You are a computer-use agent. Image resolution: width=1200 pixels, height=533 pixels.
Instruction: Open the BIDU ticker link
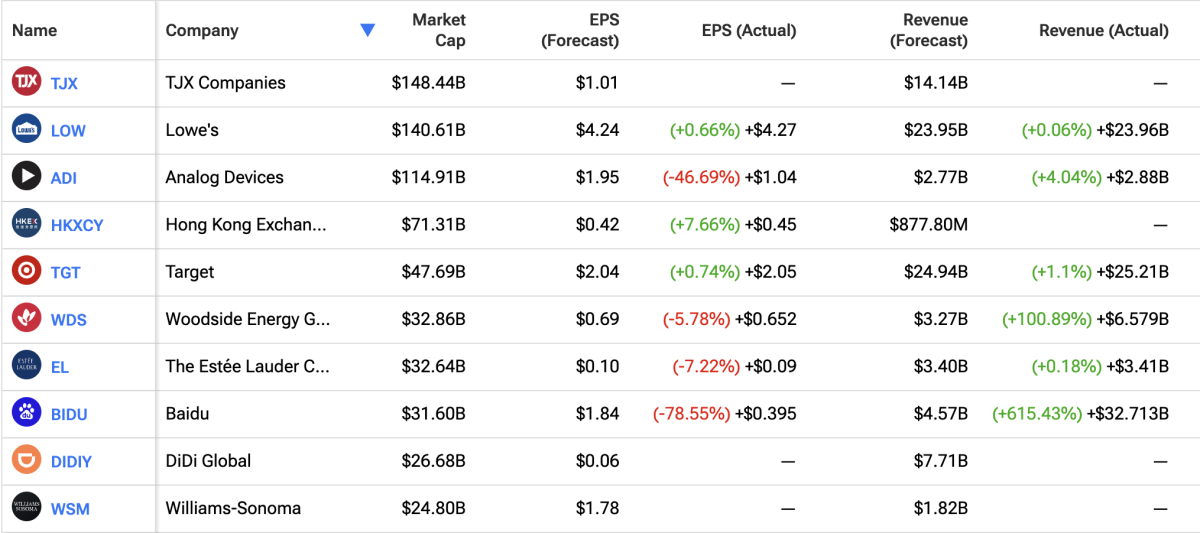click(x=69, y=414)
